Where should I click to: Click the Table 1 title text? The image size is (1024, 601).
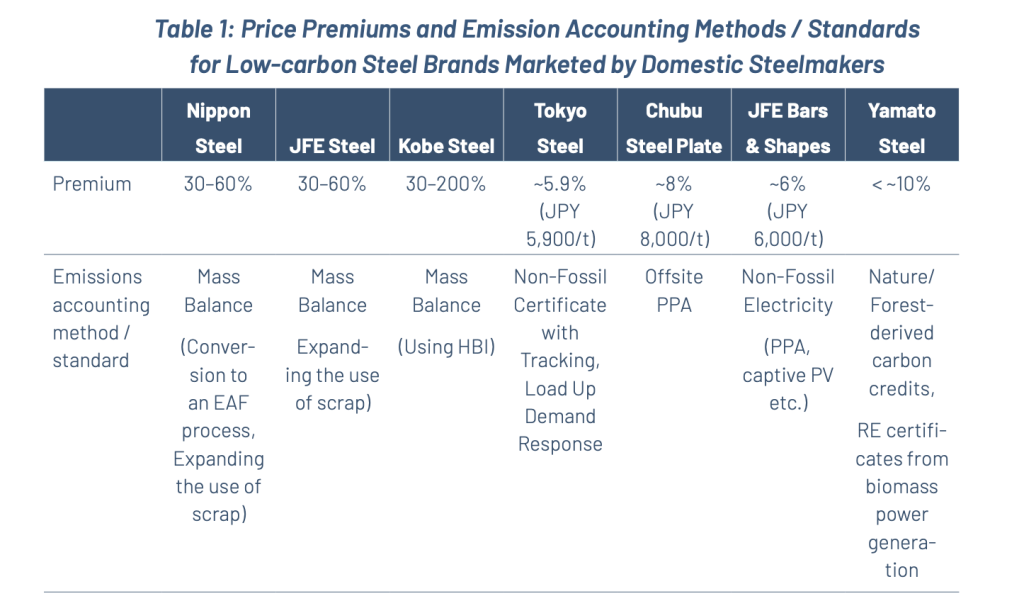(537, 46)
